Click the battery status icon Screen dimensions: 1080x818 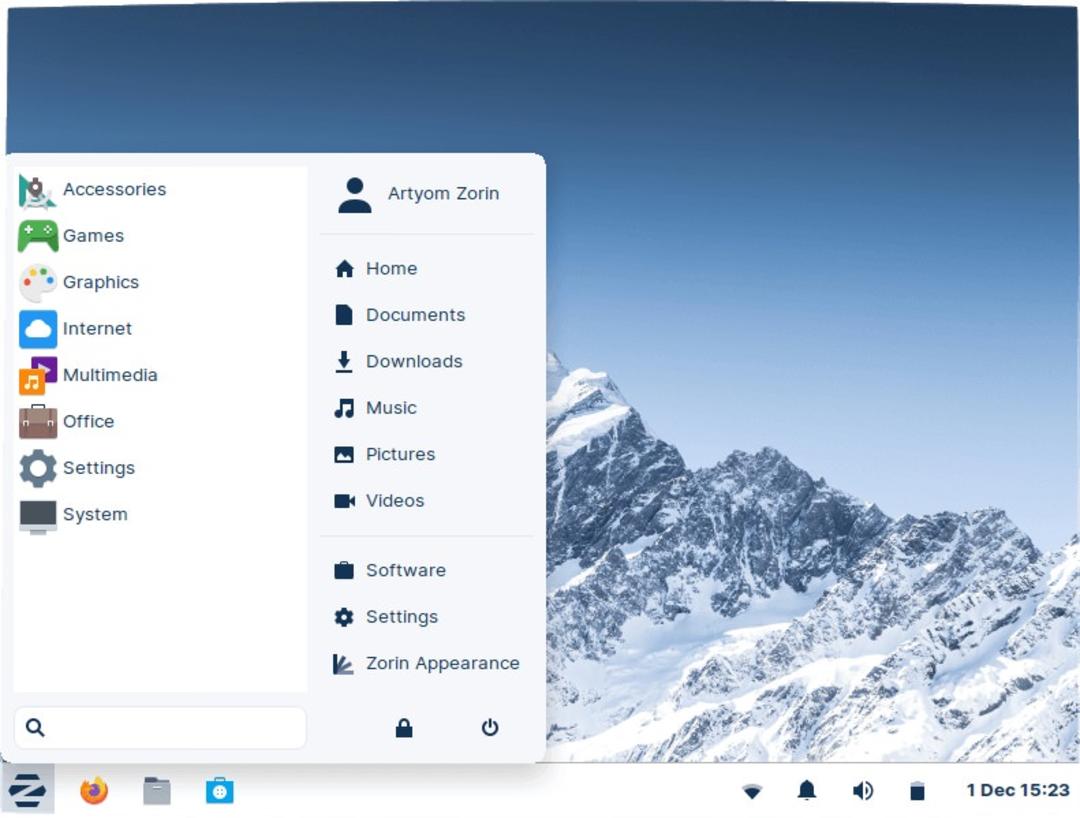[x=917, y=791]
